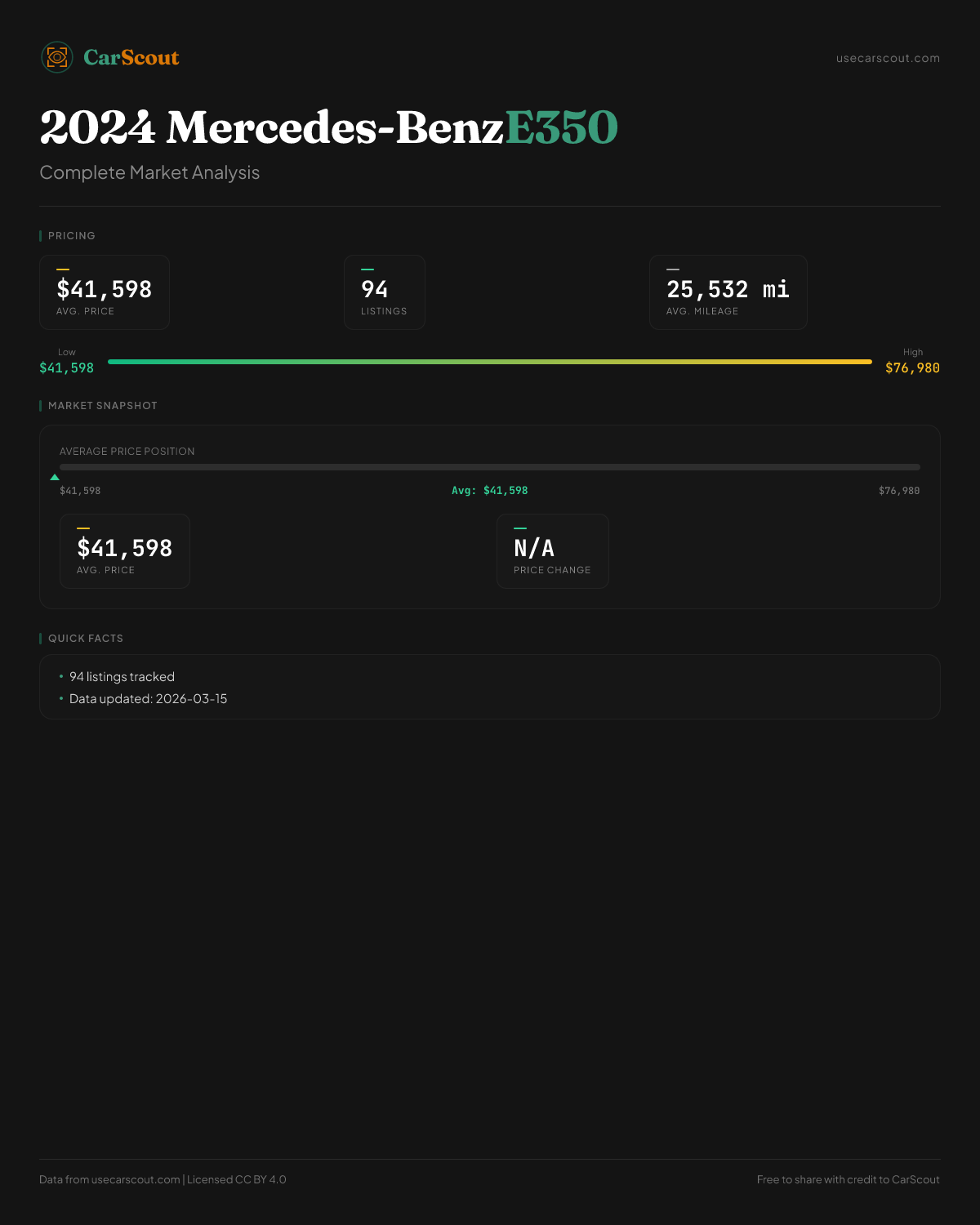Select the 25,532 mi average mileage card
Image resolution: width=980 pixels, height=1225 pixels.
tap(728, 292)
